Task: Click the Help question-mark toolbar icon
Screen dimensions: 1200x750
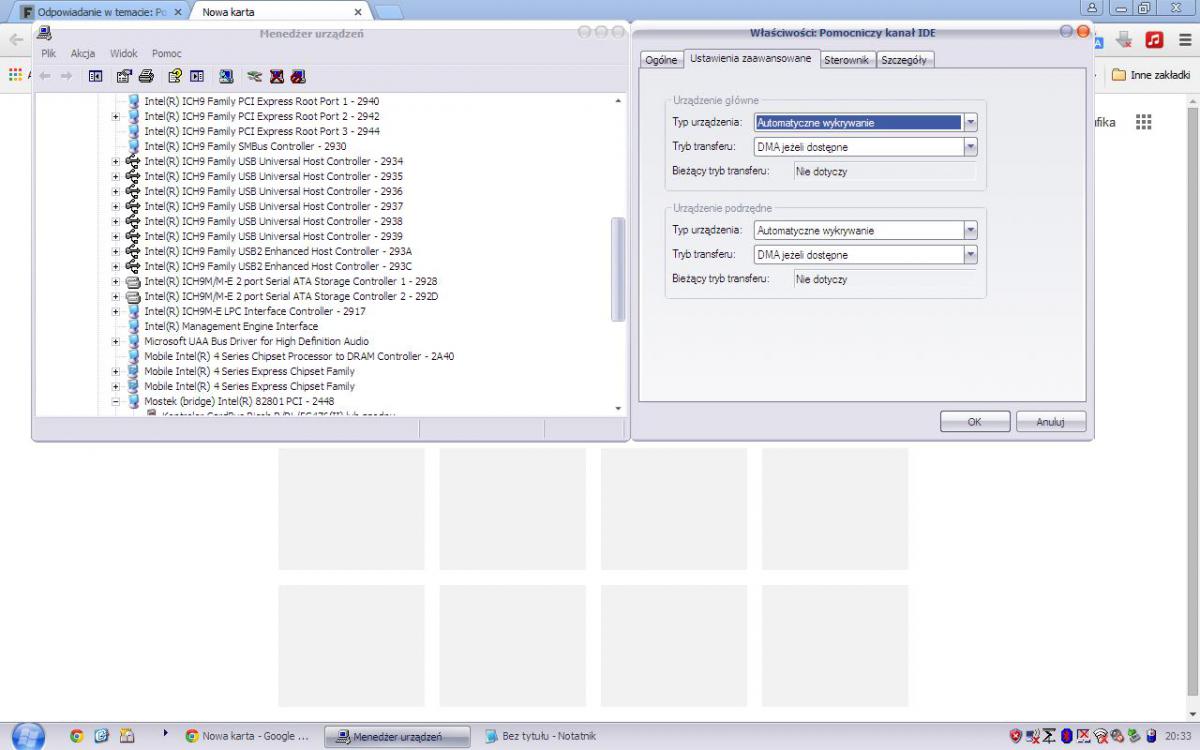Action: click(175, 76)
